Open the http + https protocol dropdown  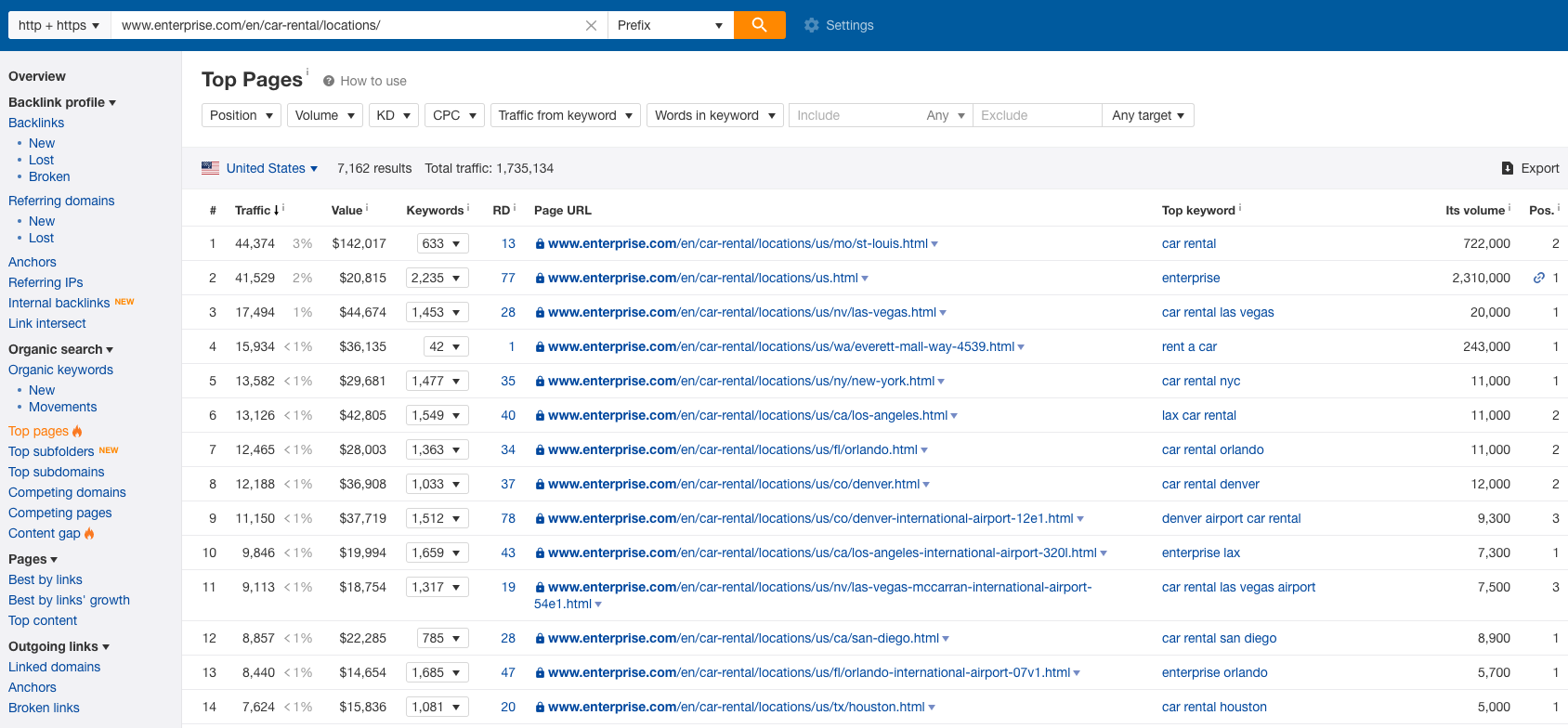coord(59,25)
